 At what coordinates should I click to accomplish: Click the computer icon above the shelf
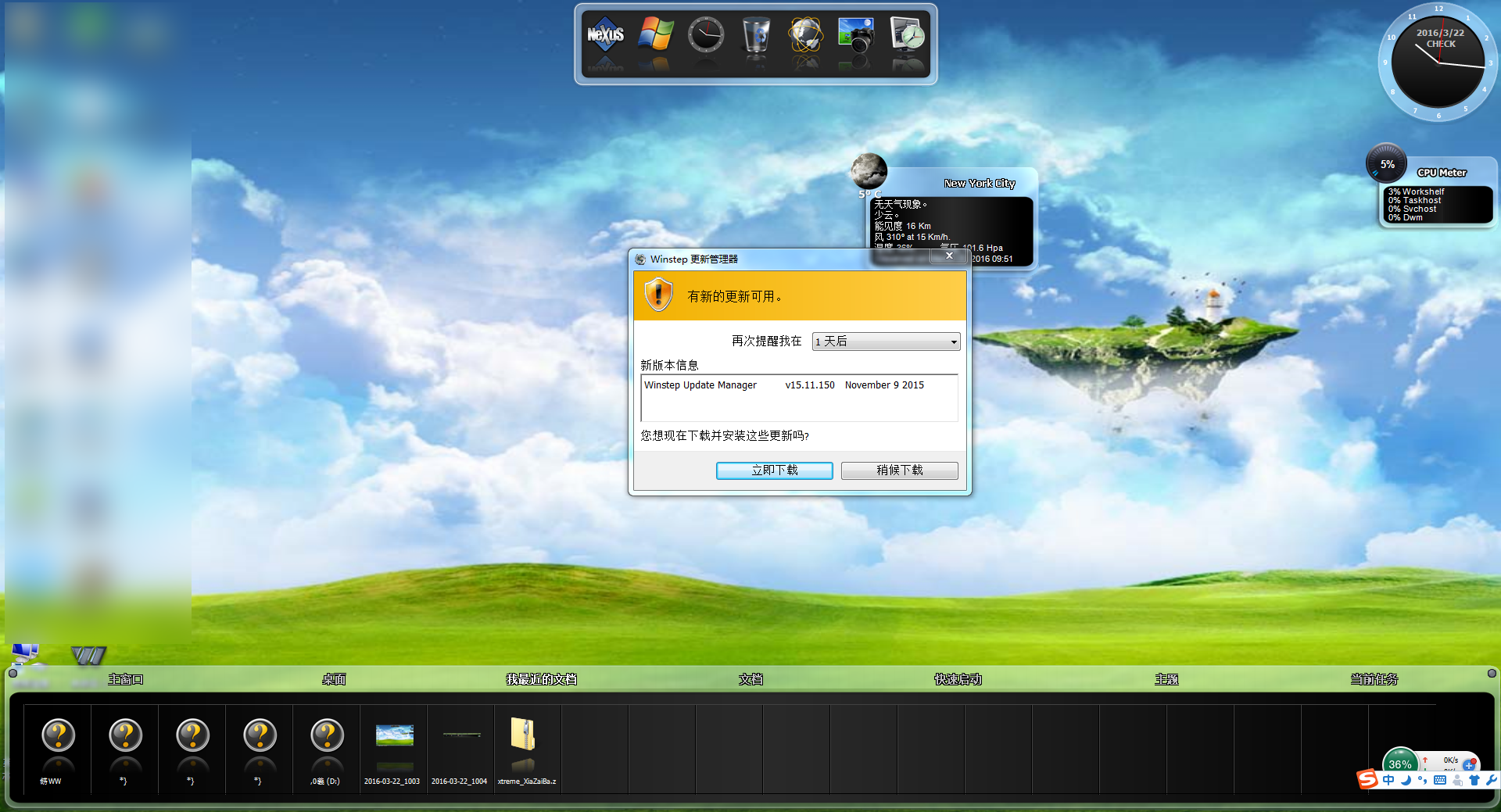26,655
